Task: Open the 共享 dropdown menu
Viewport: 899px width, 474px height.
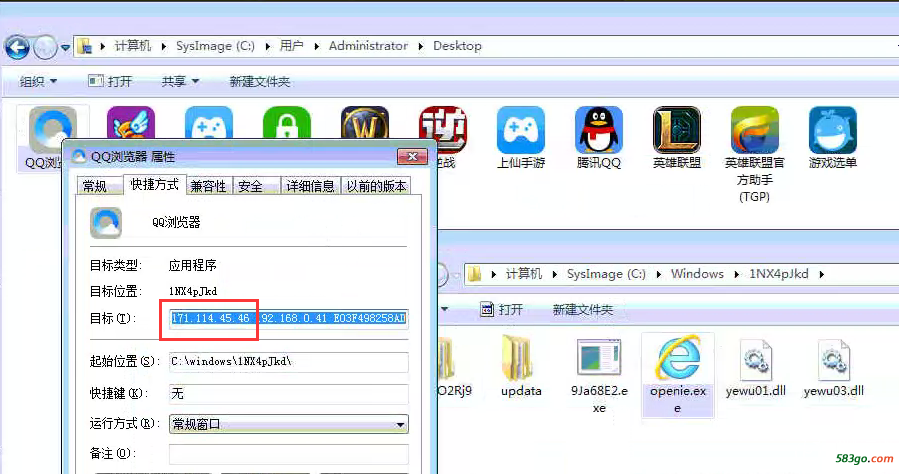Action: point(180,81)
